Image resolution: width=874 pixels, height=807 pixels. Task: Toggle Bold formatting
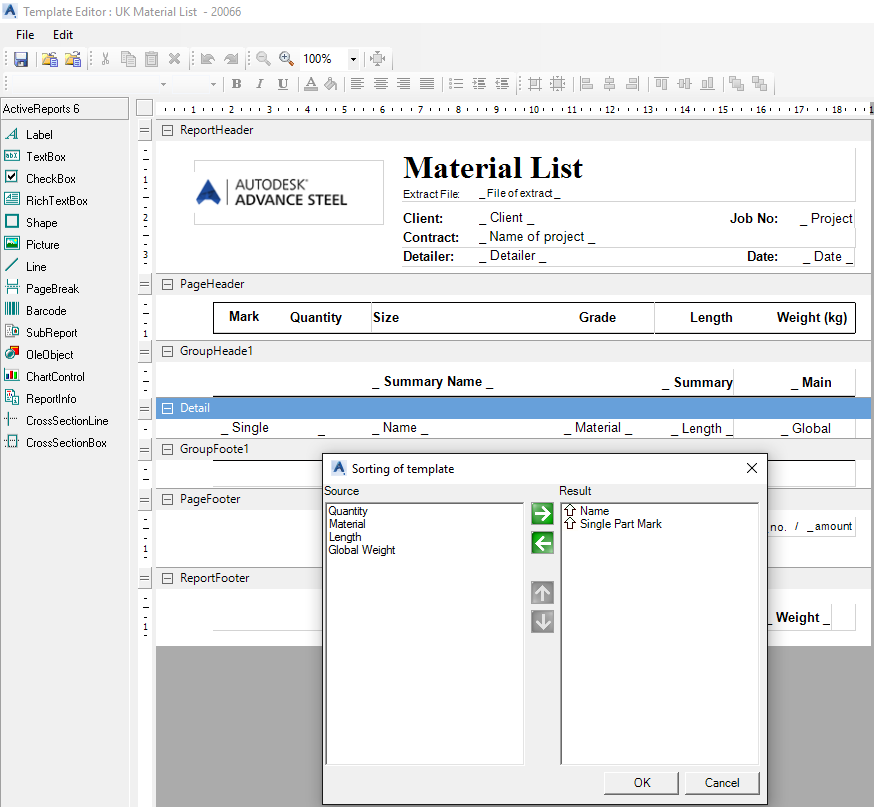point(236,84)
